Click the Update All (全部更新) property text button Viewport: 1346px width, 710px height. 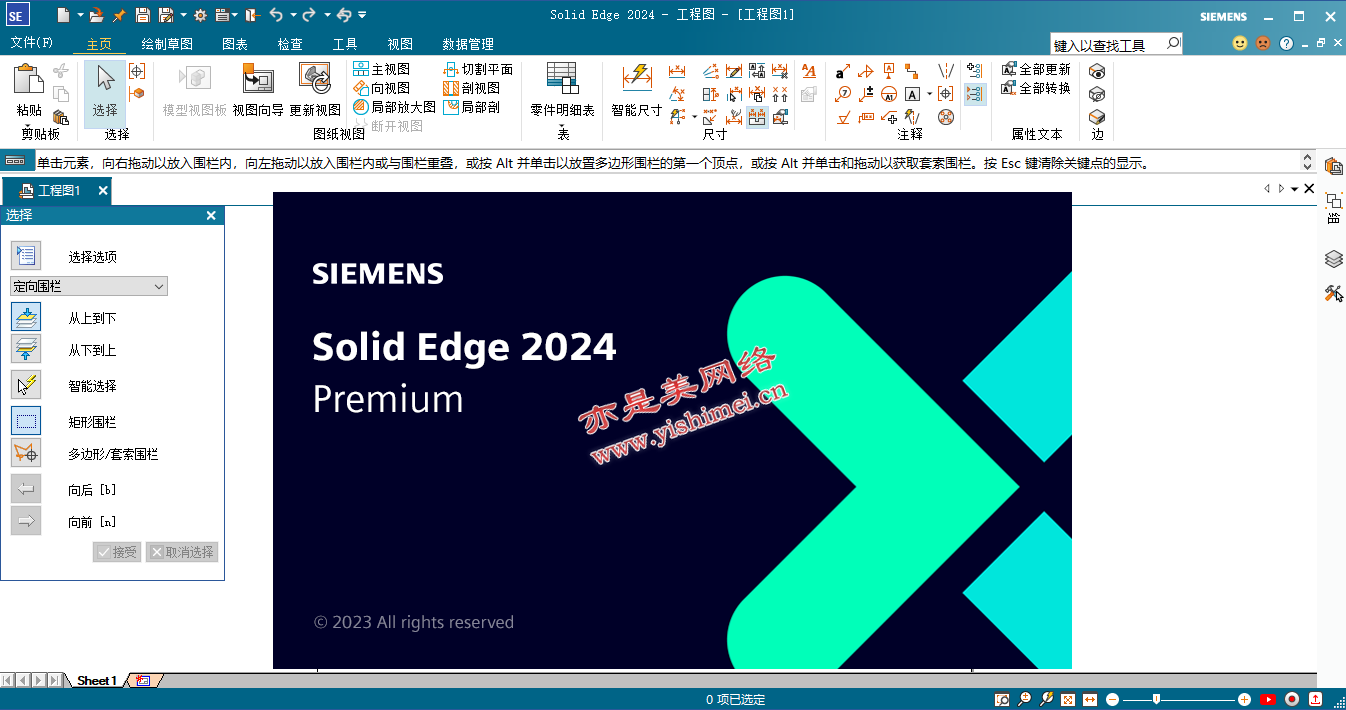(1036, 69)
